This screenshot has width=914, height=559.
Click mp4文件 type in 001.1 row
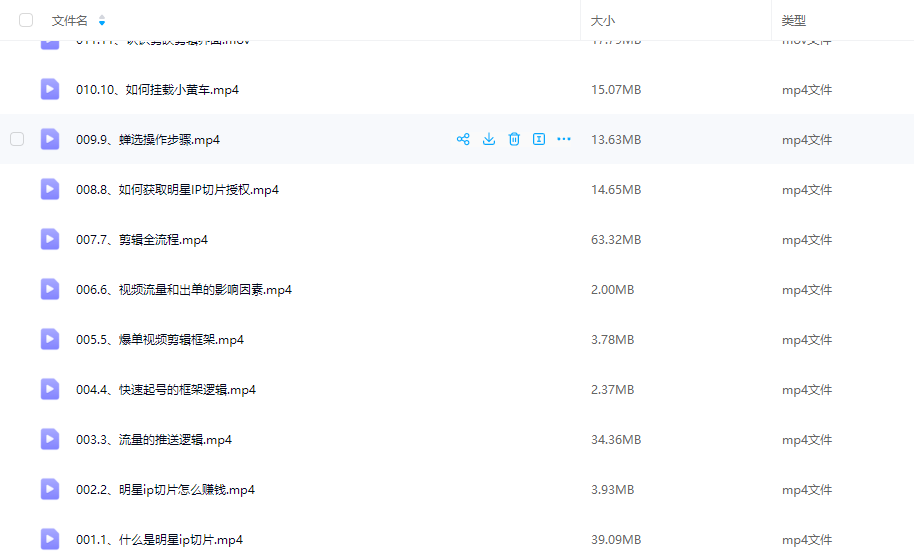click(x=807, y=540)
